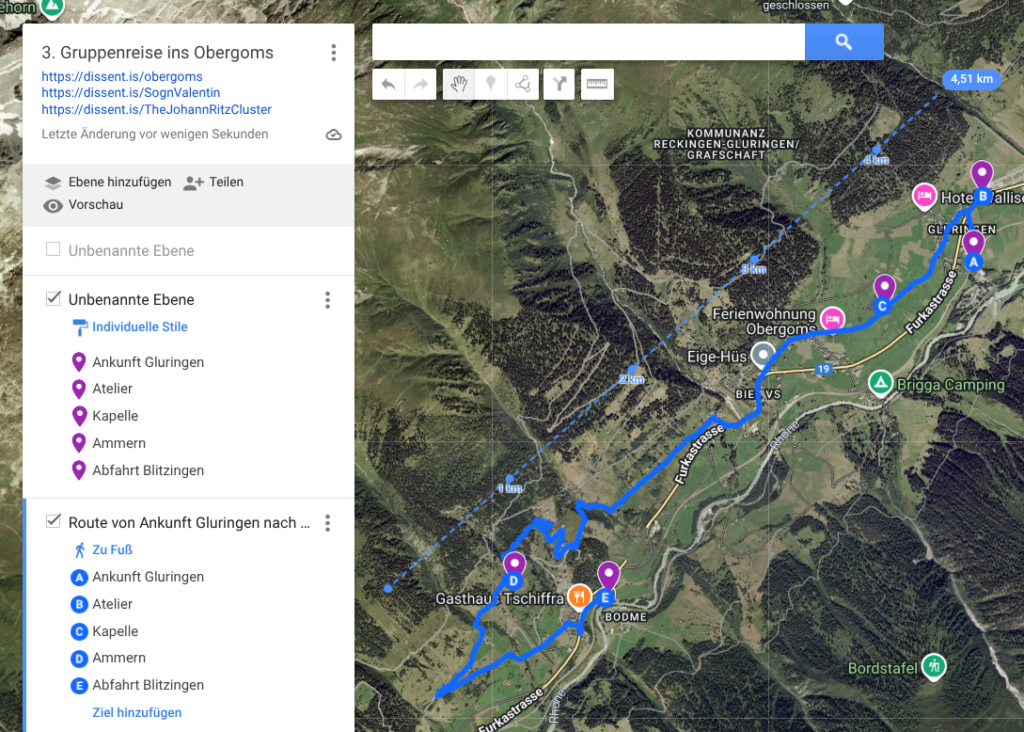Select the add marker tool
Image resolution: width=1024 pixels, height=732 pixels.
[490, 85]
